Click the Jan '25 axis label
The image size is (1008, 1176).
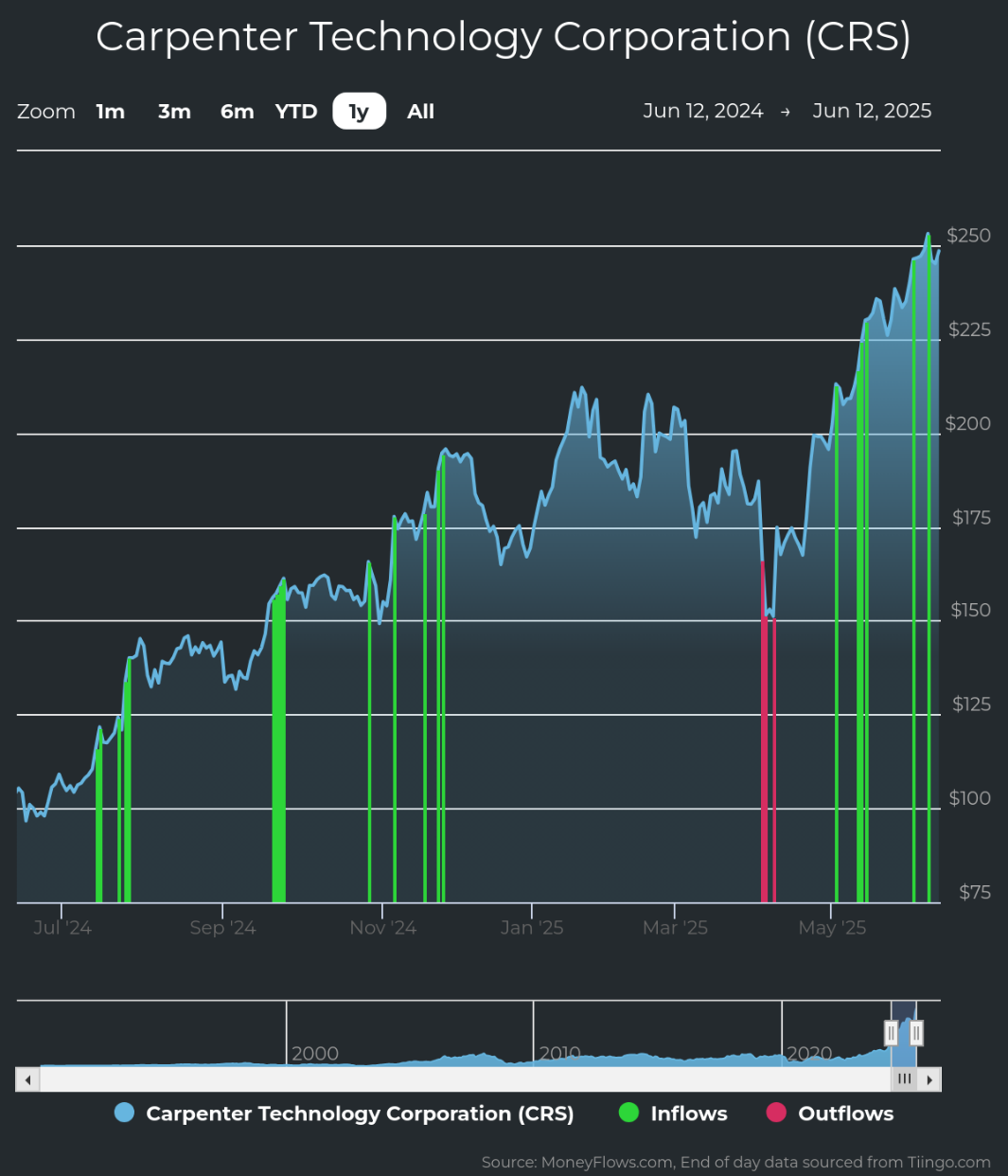pyautogui.click(x=532, y=927)
